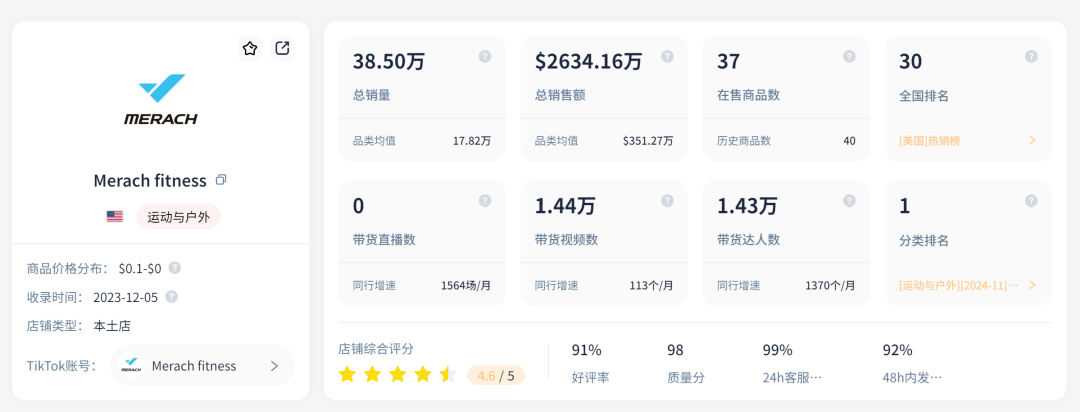The image size is (1080, 412).
Task: Expand the [运动与户外] category ranking arrow
Action: pyautogui.click(x=1032, y=285)
